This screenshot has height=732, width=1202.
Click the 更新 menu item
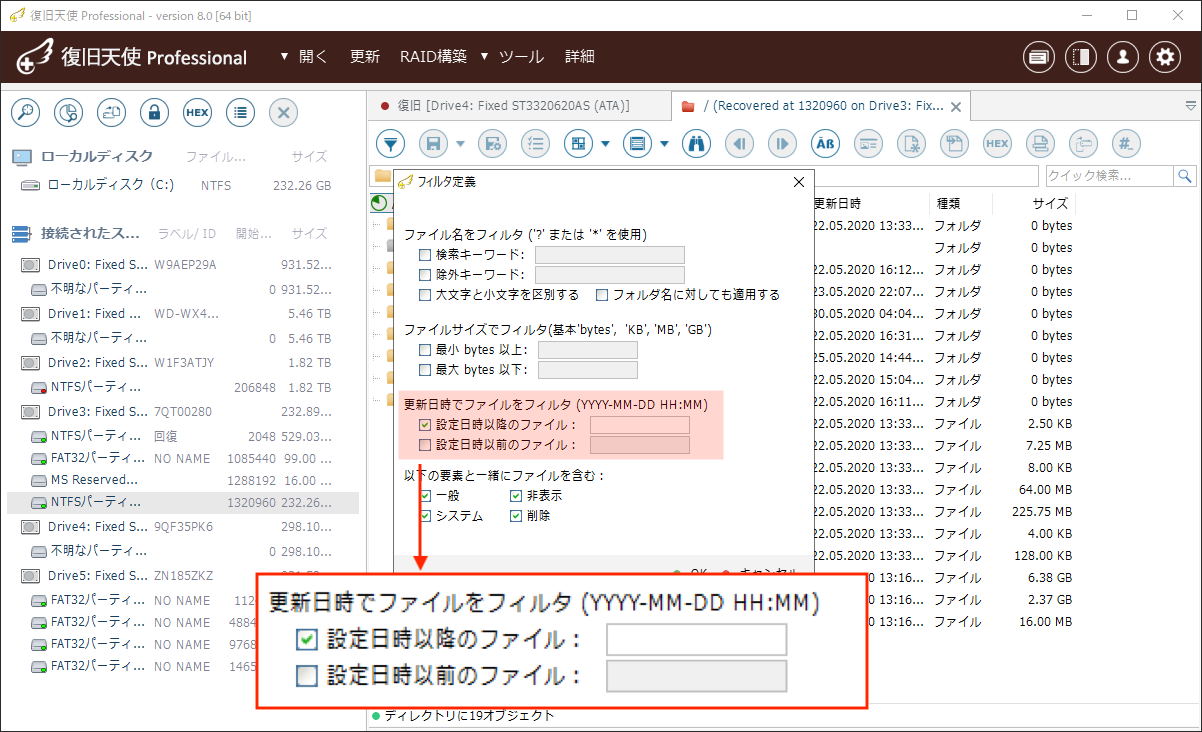(x=365, y=57)
